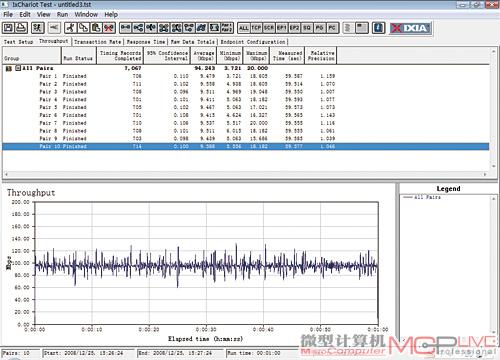The image size is (500, 360).
Task: Click the blue info icon in toolbar
Action: [378, 28]
